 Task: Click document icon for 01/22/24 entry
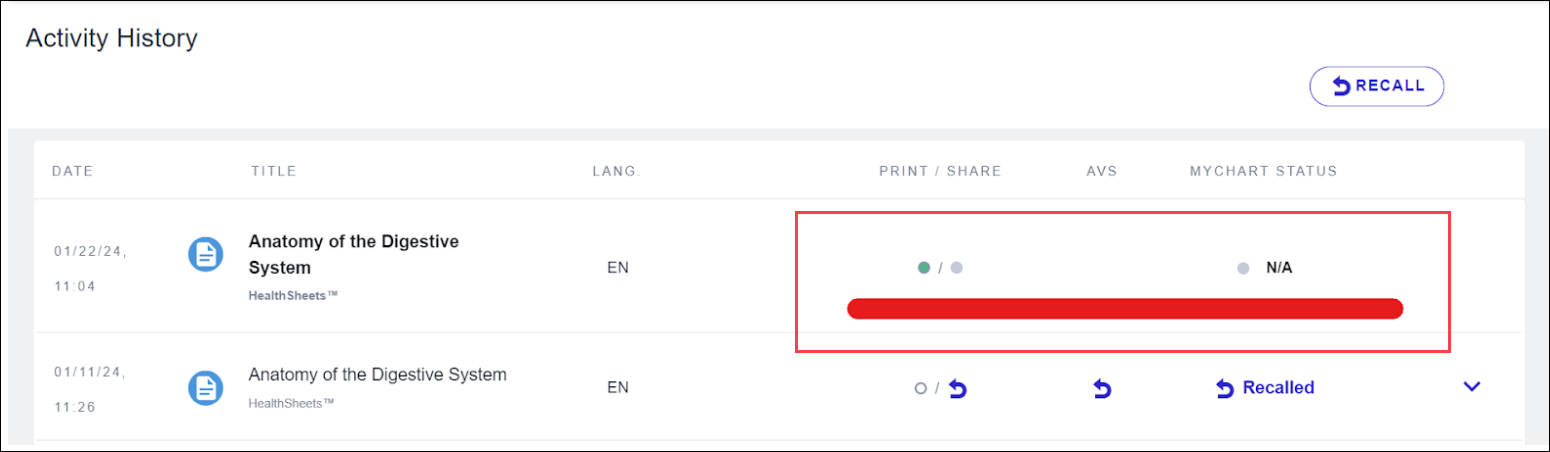coord(206,254)
